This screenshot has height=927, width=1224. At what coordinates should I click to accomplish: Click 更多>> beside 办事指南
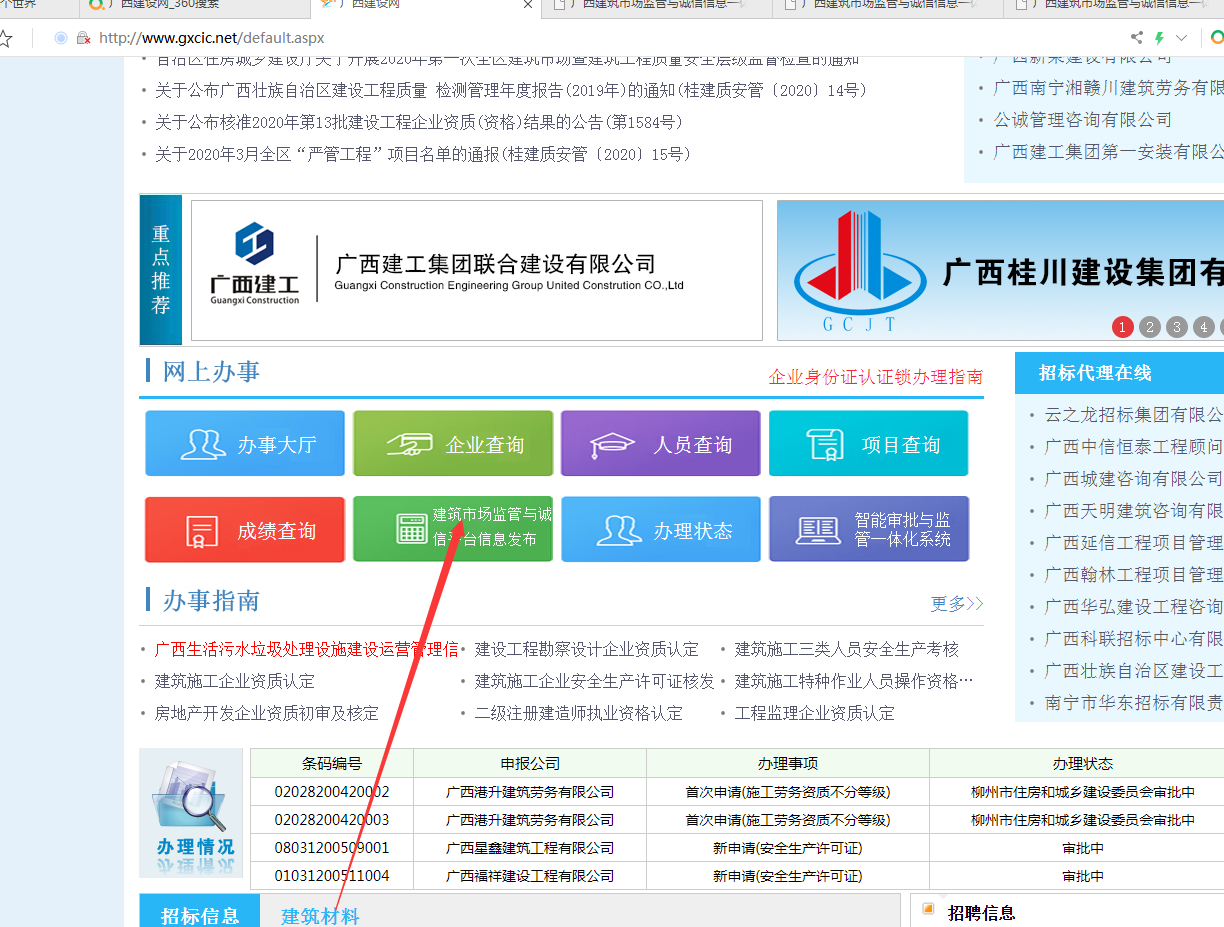[x=957, y=604]
